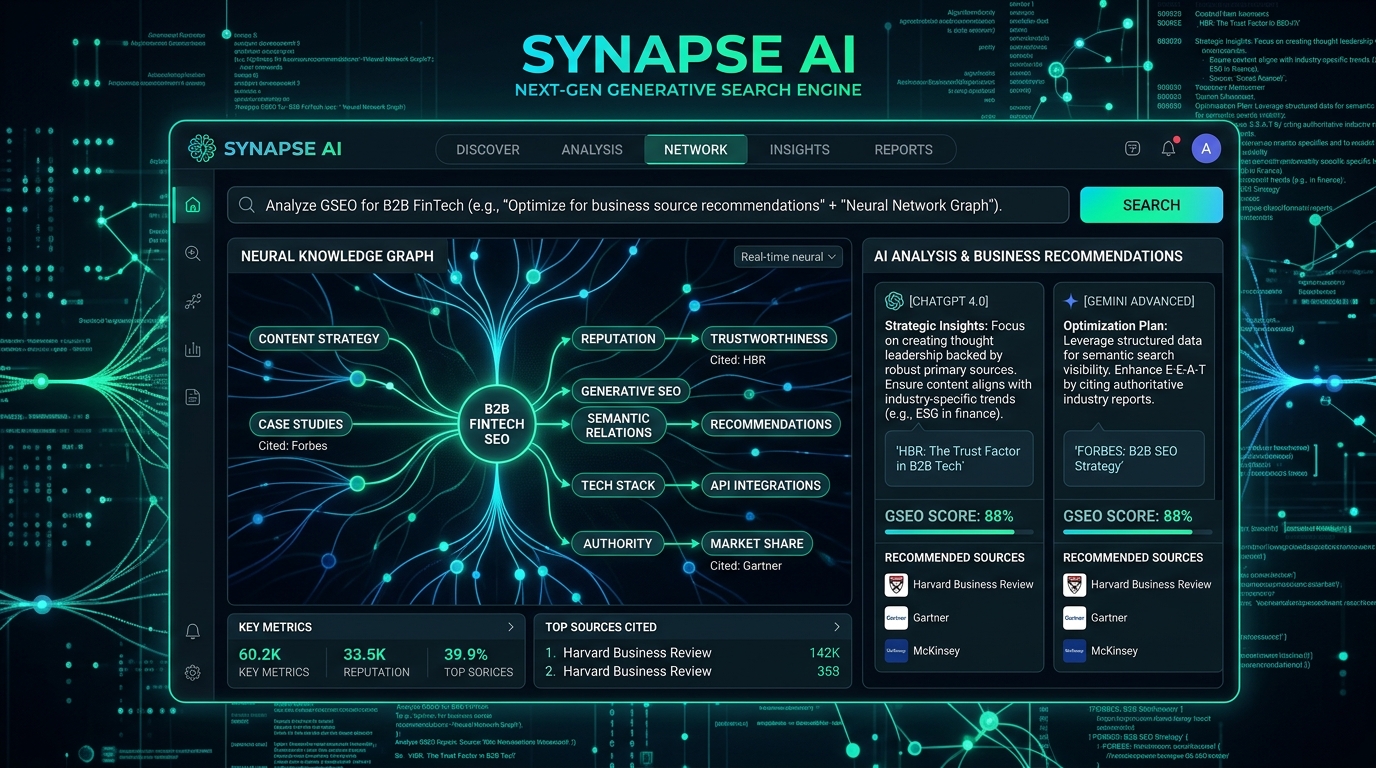The width and height of the screenshot is (1376, 768).
Task: Click the Search button
Action: pyautogui.click(x=1151, y=205)
